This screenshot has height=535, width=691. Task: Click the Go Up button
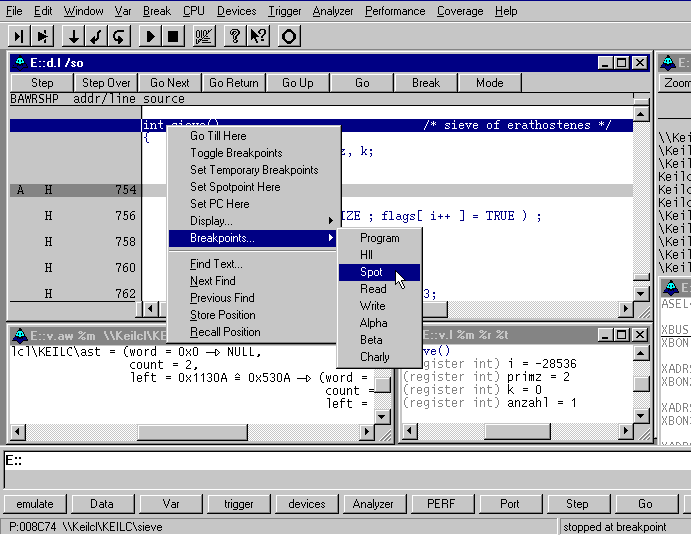tap(297, 83)
